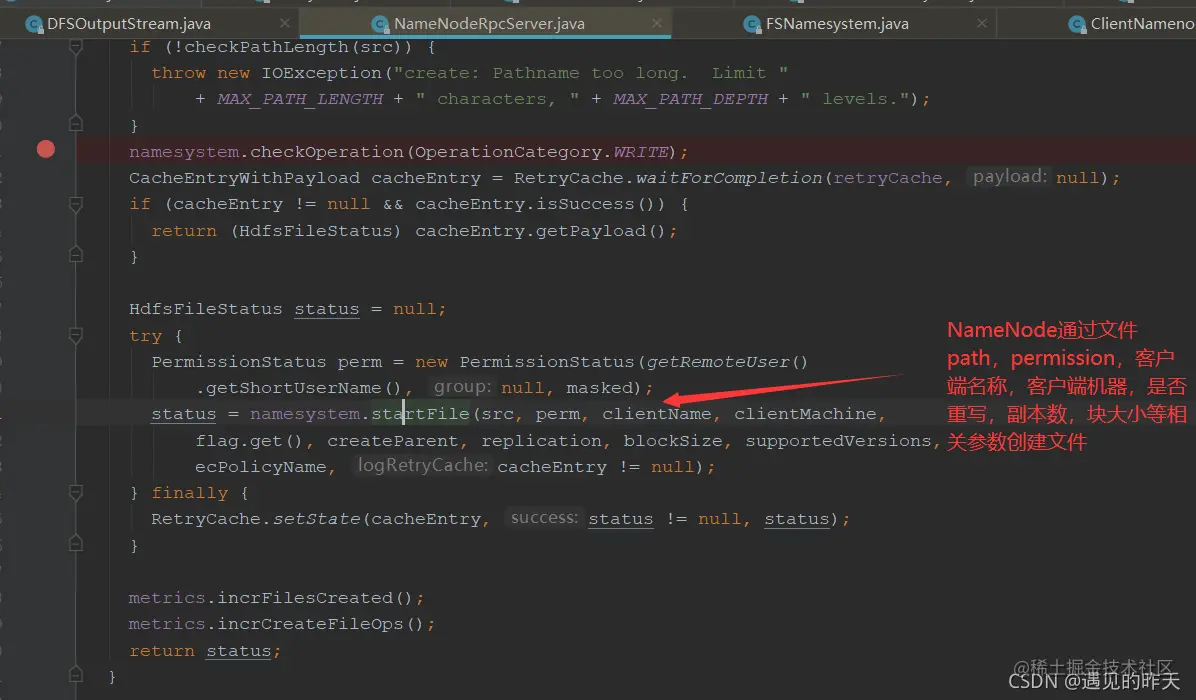
Task: Click the ecPolicyName argument
Action: pos(261,467)
